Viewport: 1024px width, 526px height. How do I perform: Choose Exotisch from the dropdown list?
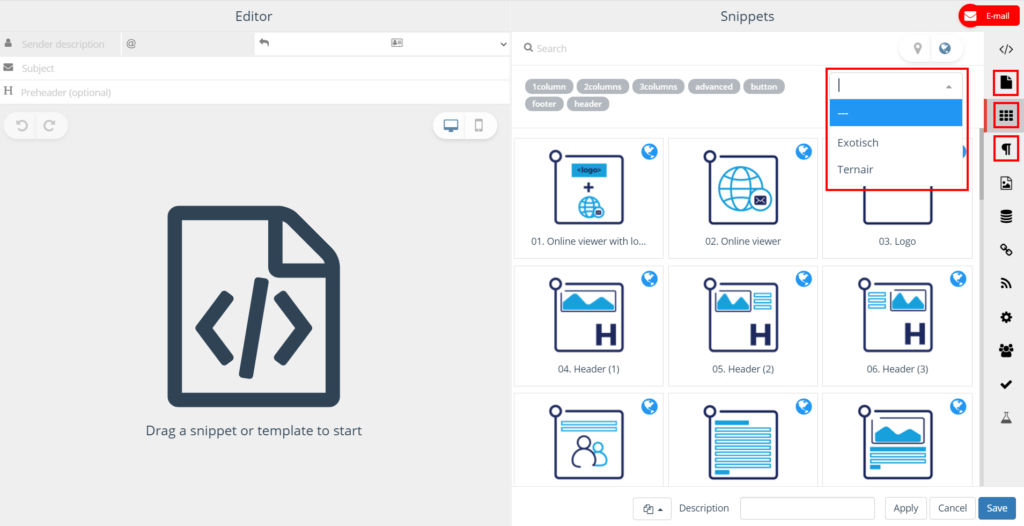895,142
